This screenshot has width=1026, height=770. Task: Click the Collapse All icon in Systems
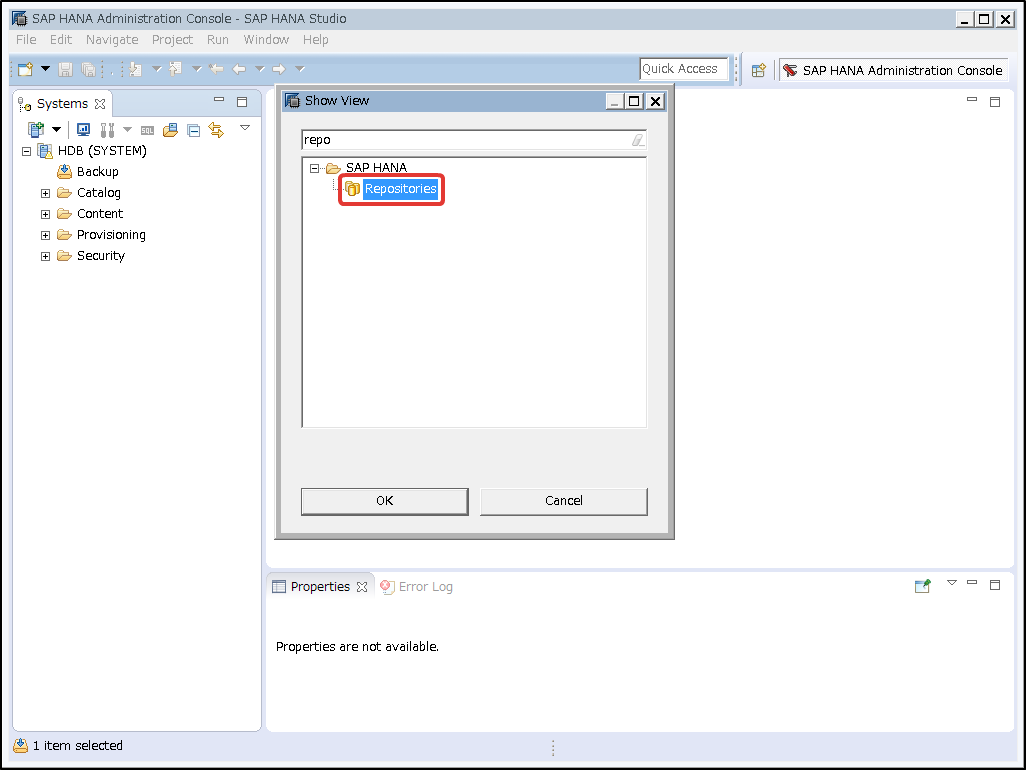coord(194,130)
